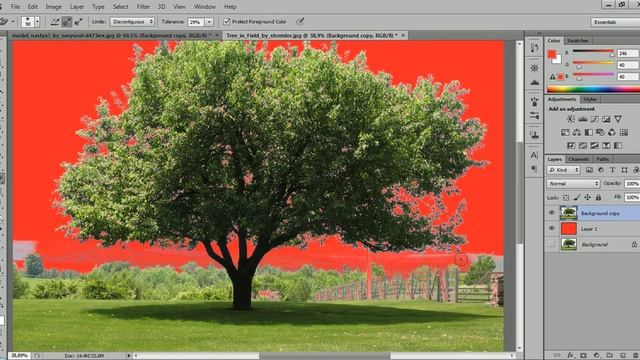This screenshot has width=640, height=360.
Task: Hide Layer 1 visibility eye
Action: (x=552, y=229)
